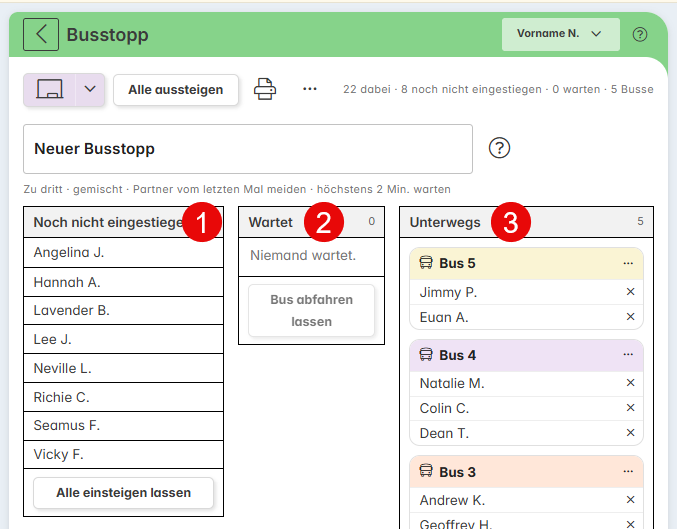The height and width of the screenshot is (529, 677).
Task: Open Bus 4 options menu
Action: [628, 355]
